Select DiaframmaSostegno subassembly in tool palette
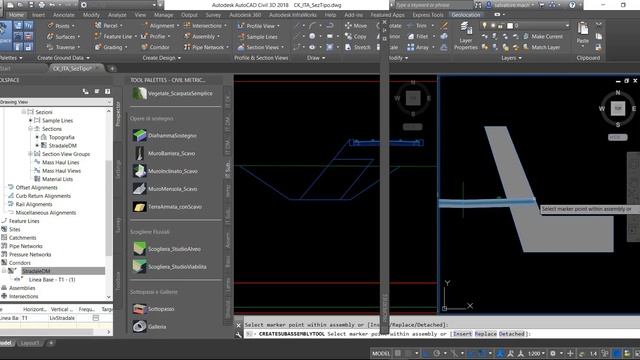Viewport: 640px width, 360px height. click(x=165, y=136)
